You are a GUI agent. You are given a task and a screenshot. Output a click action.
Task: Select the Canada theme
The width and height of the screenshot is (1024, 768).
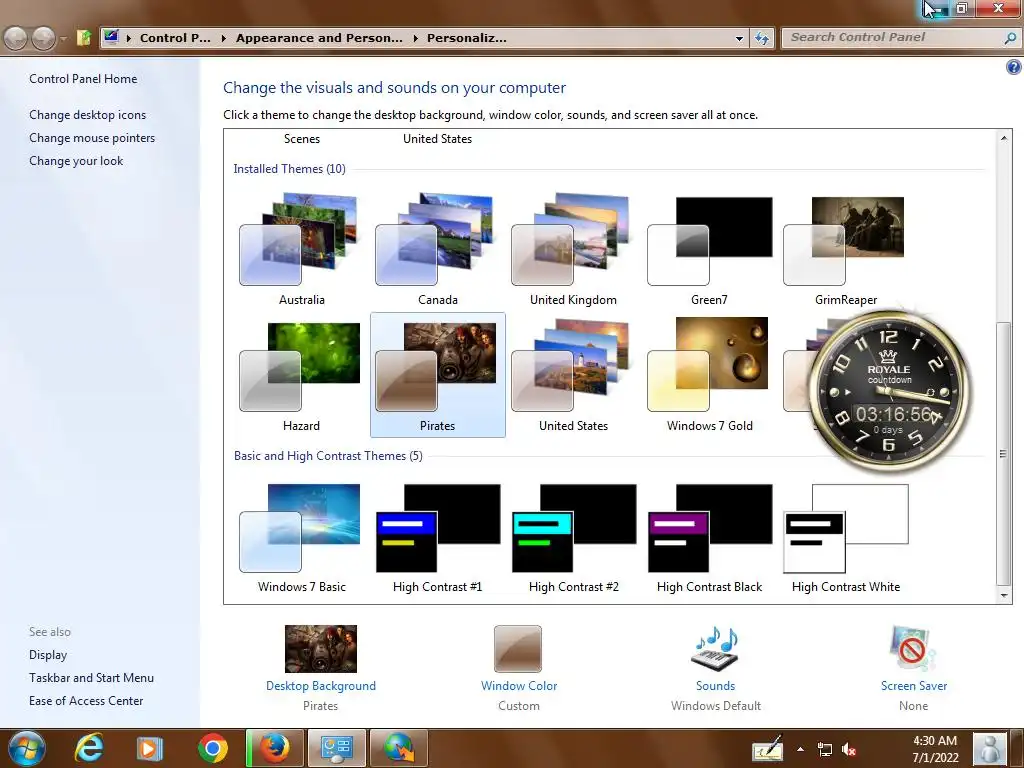click(437, 249)
